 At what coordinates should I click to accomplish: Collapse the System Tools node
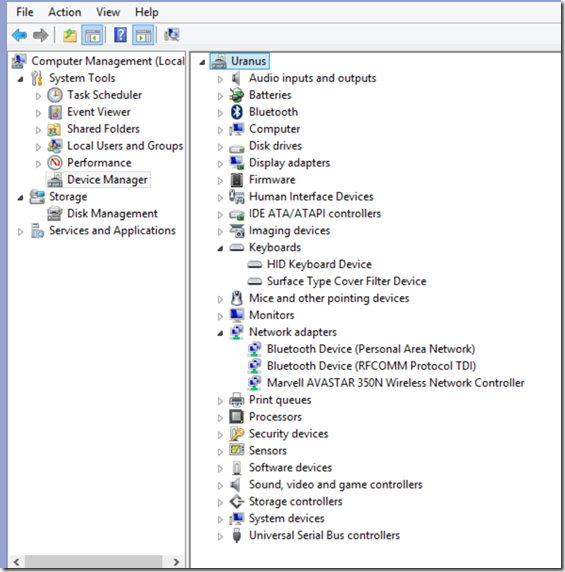point(21,79)
